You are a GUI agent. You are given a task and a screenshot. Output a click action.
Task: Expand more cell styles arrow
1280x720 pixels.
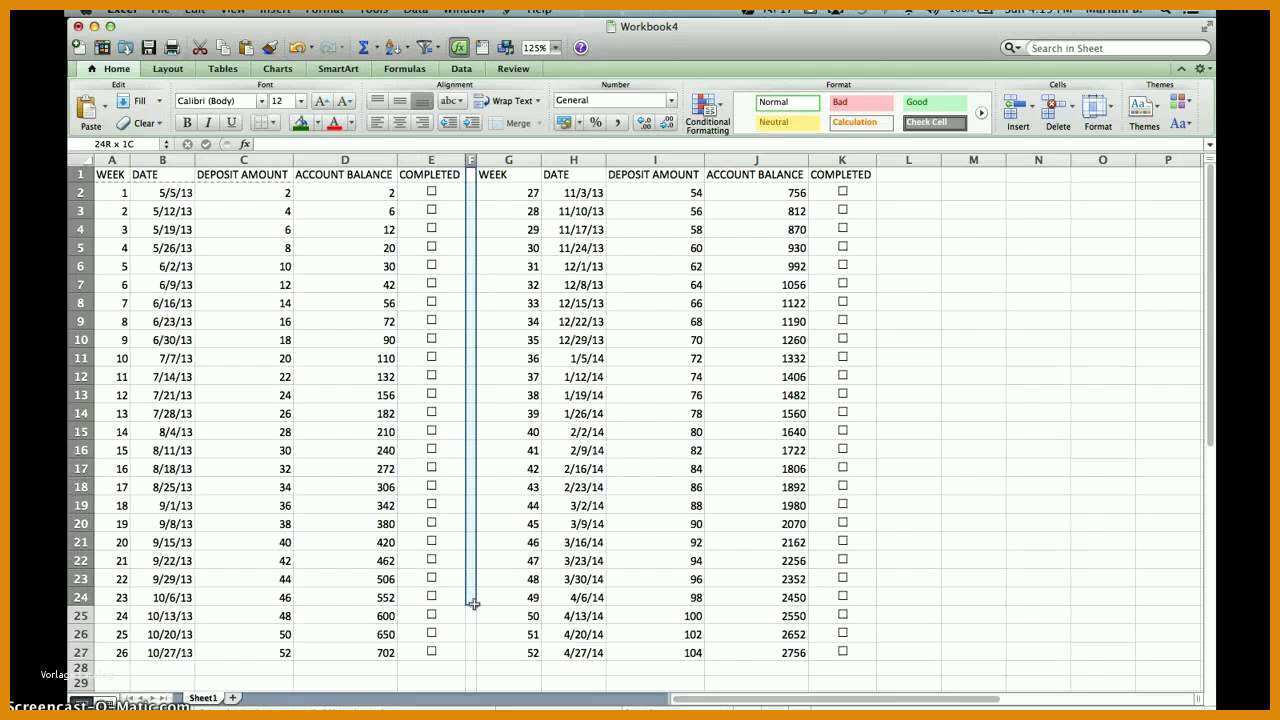pyautogui.click(x=981, y=113)
